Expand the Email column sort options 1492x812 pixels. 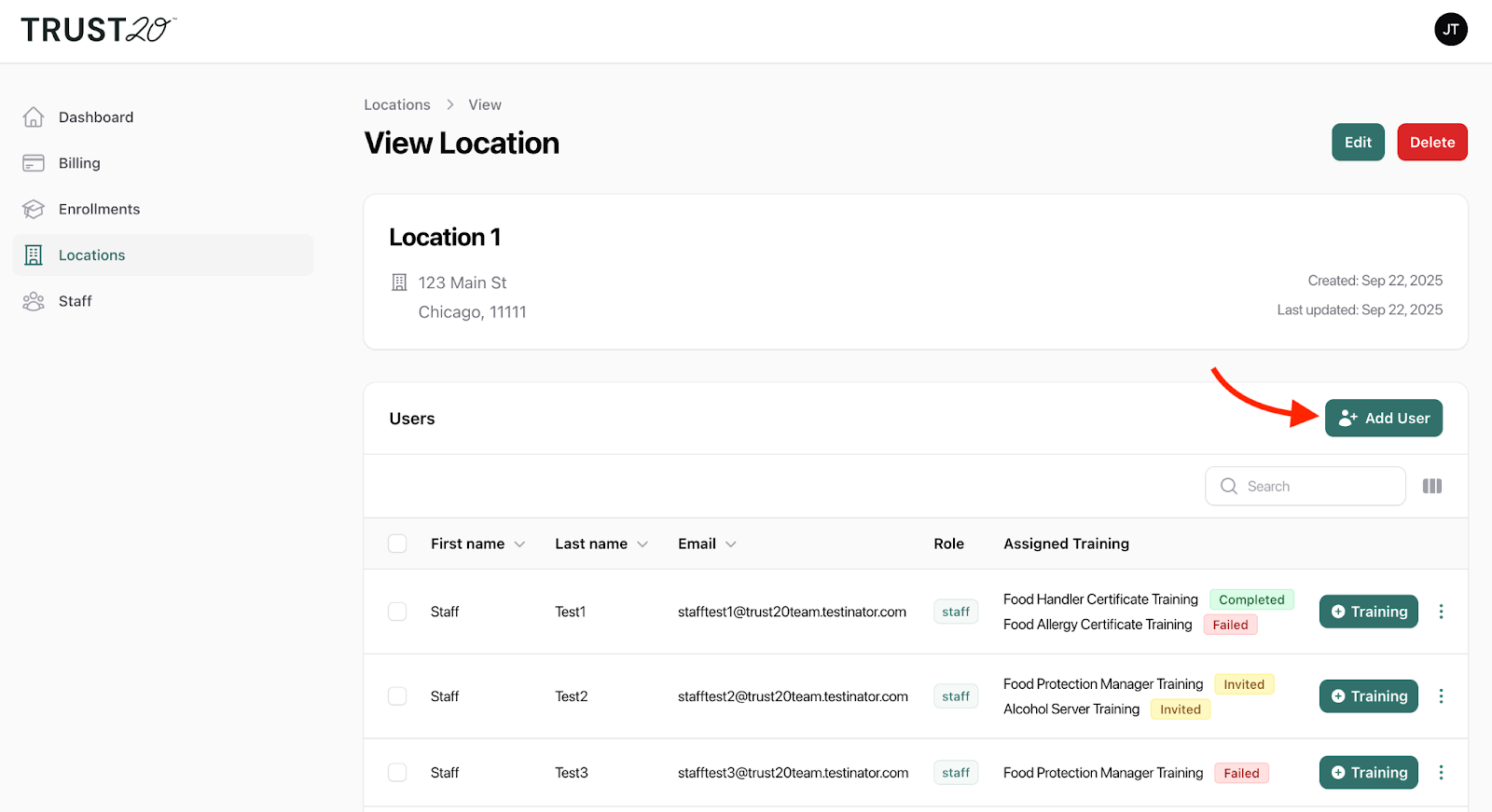tap(730, 544)
